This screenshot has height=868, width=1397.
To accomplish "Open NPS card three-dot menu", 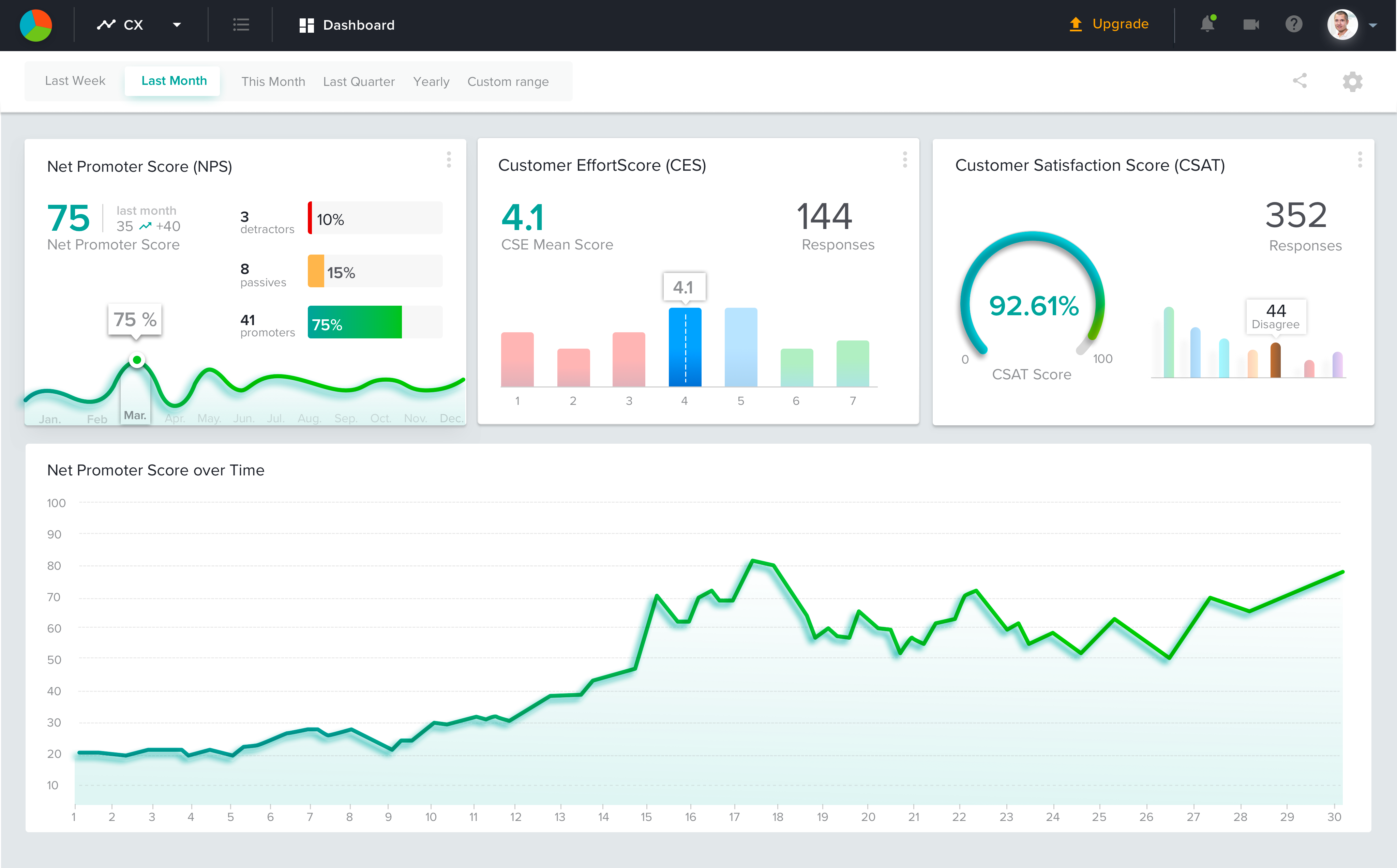I will point(448,159).
